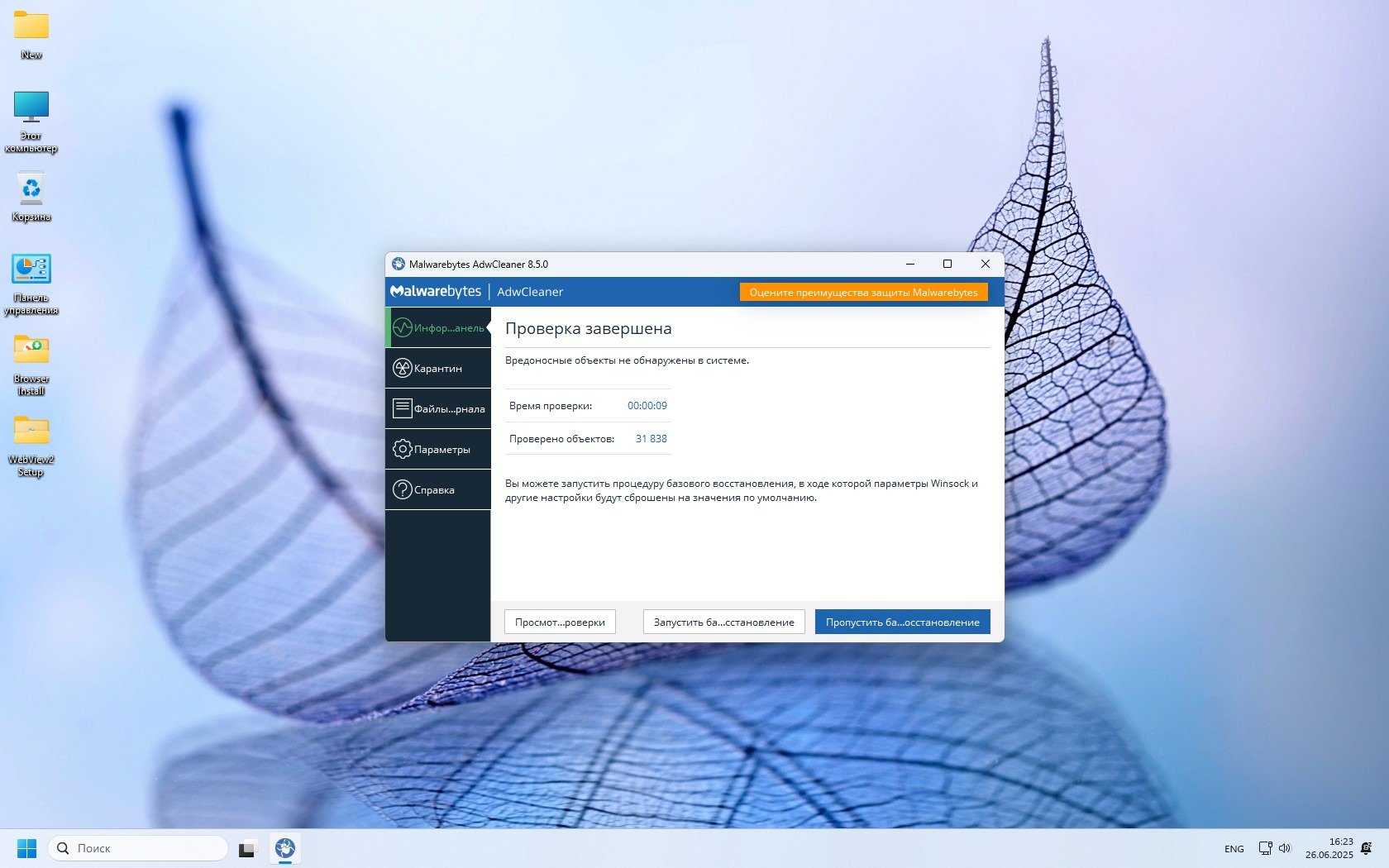Viewport: 1389px width, 868px height.
Task: Click the orange Malwarebytes protection banner
Action: coord(863,293)
